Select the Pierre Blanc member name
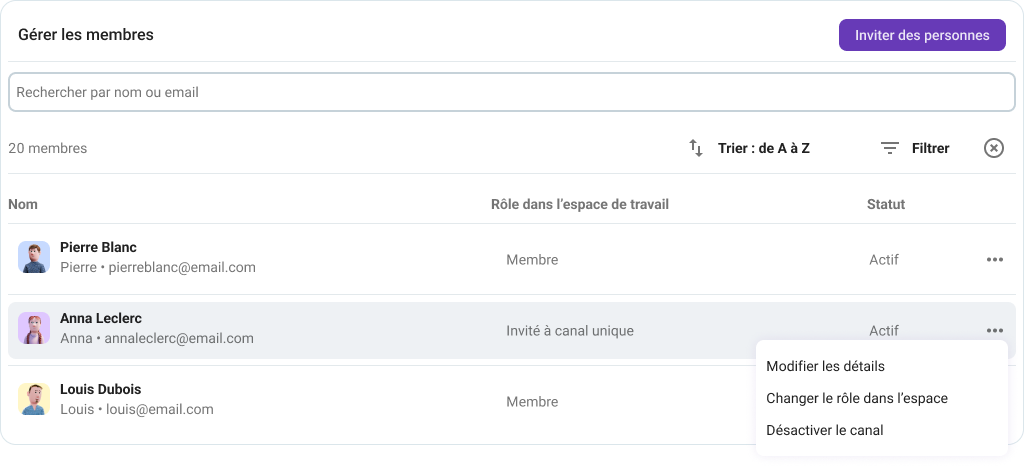Image resolution: width=1024 pixels, height=468 pixels. [98, 247]
